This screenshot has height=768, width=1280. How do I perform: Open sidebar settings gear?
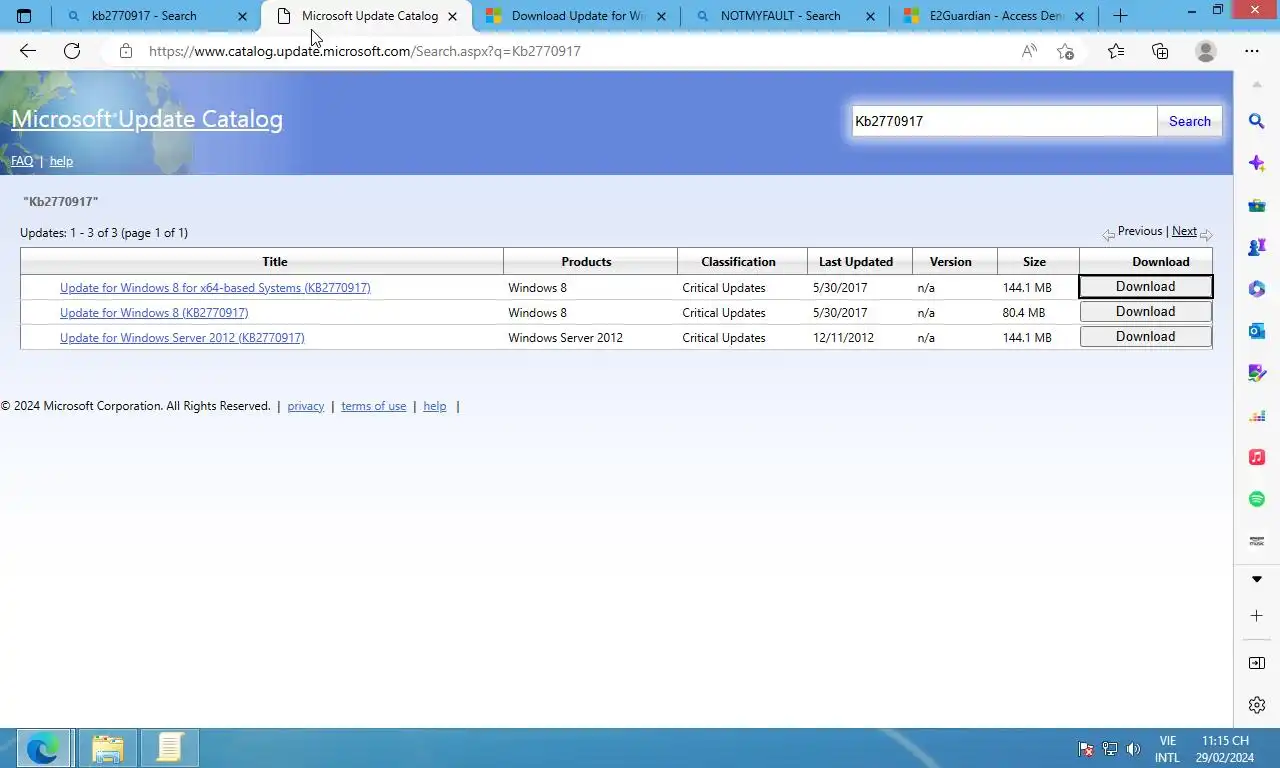1257,705
